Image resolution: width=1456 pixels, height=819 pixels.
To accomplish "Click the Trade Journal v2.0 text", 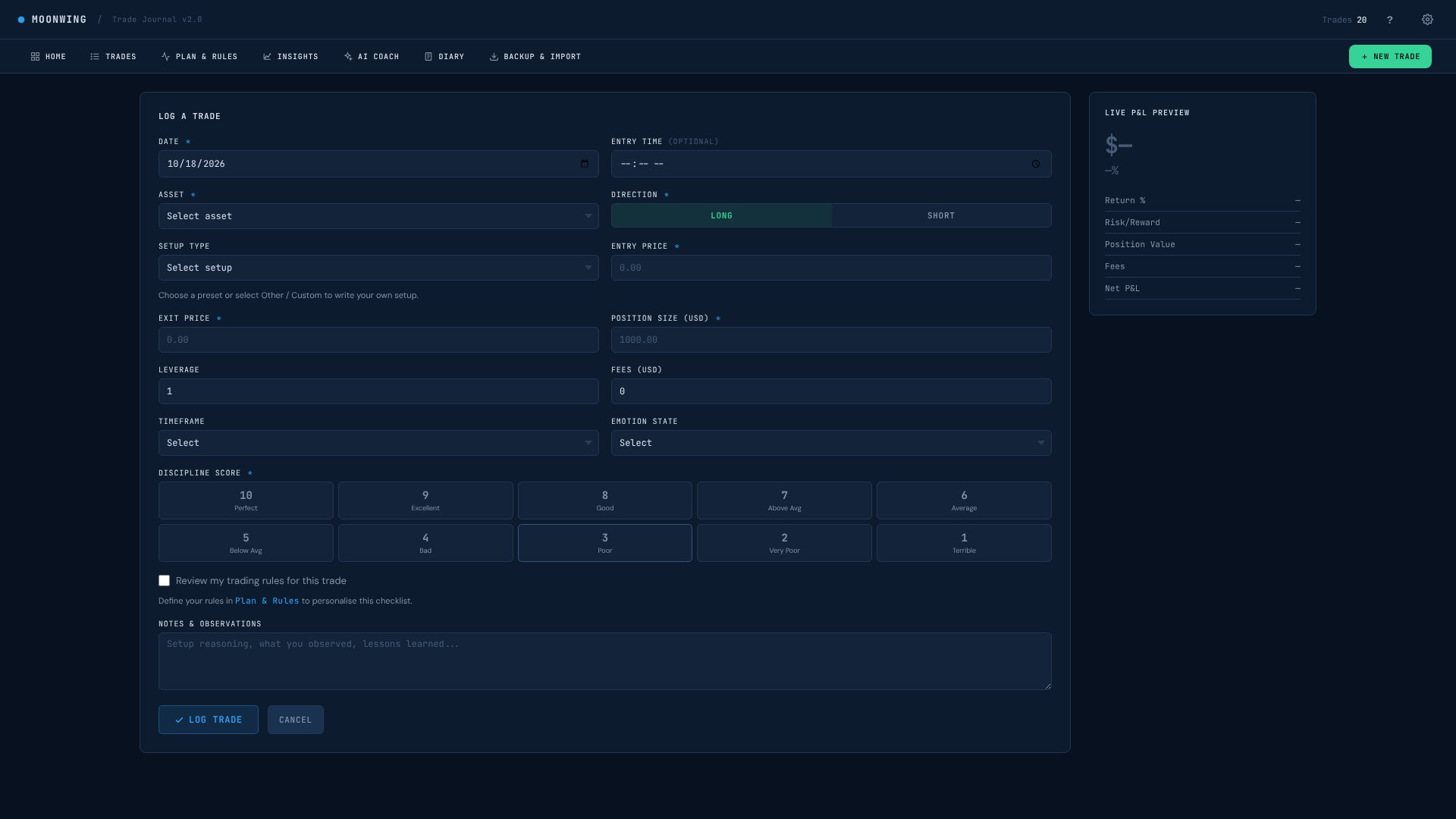I will [157, 20].
